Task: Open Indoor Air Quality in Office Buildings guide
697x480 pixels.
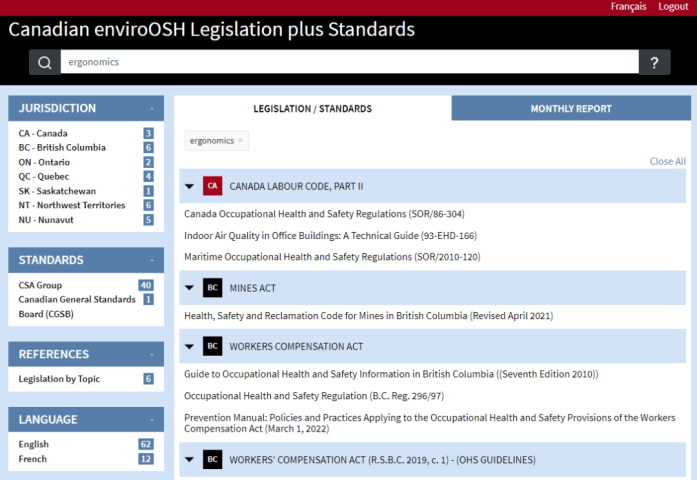Action: point(330,236)
